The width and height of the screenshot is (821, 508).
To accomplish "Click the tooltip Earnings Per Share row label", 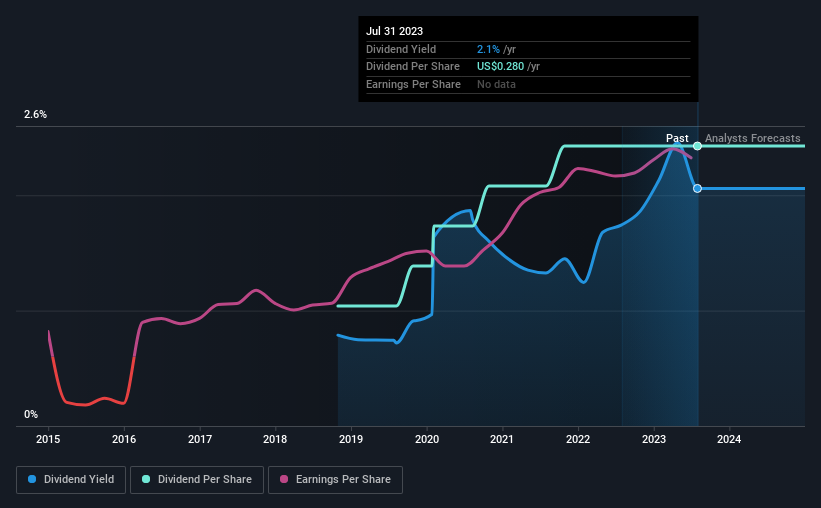I will [413, 84].
